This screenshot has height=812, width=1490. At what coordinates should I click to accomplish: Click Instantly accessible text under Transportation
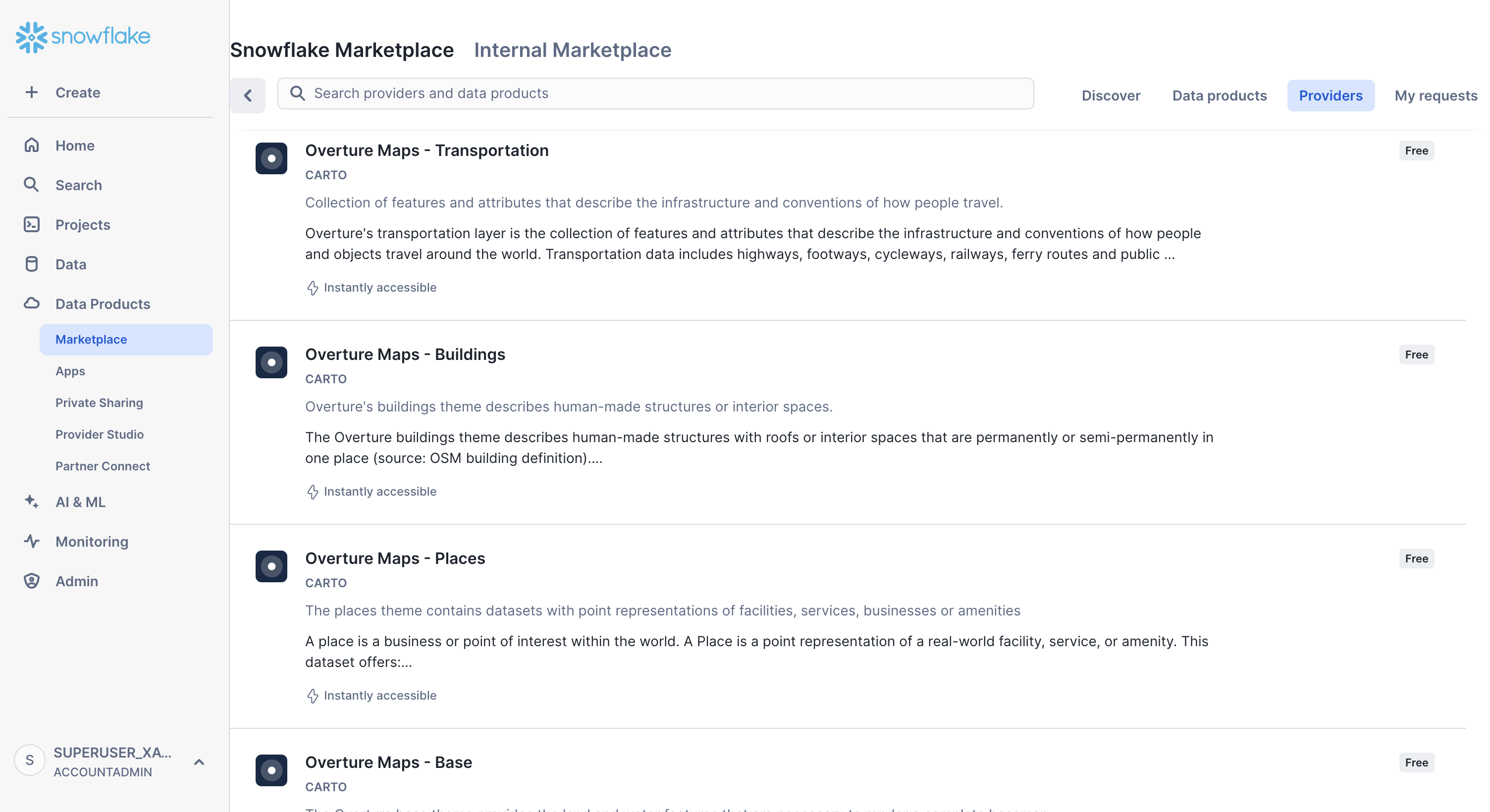point(380,288)
